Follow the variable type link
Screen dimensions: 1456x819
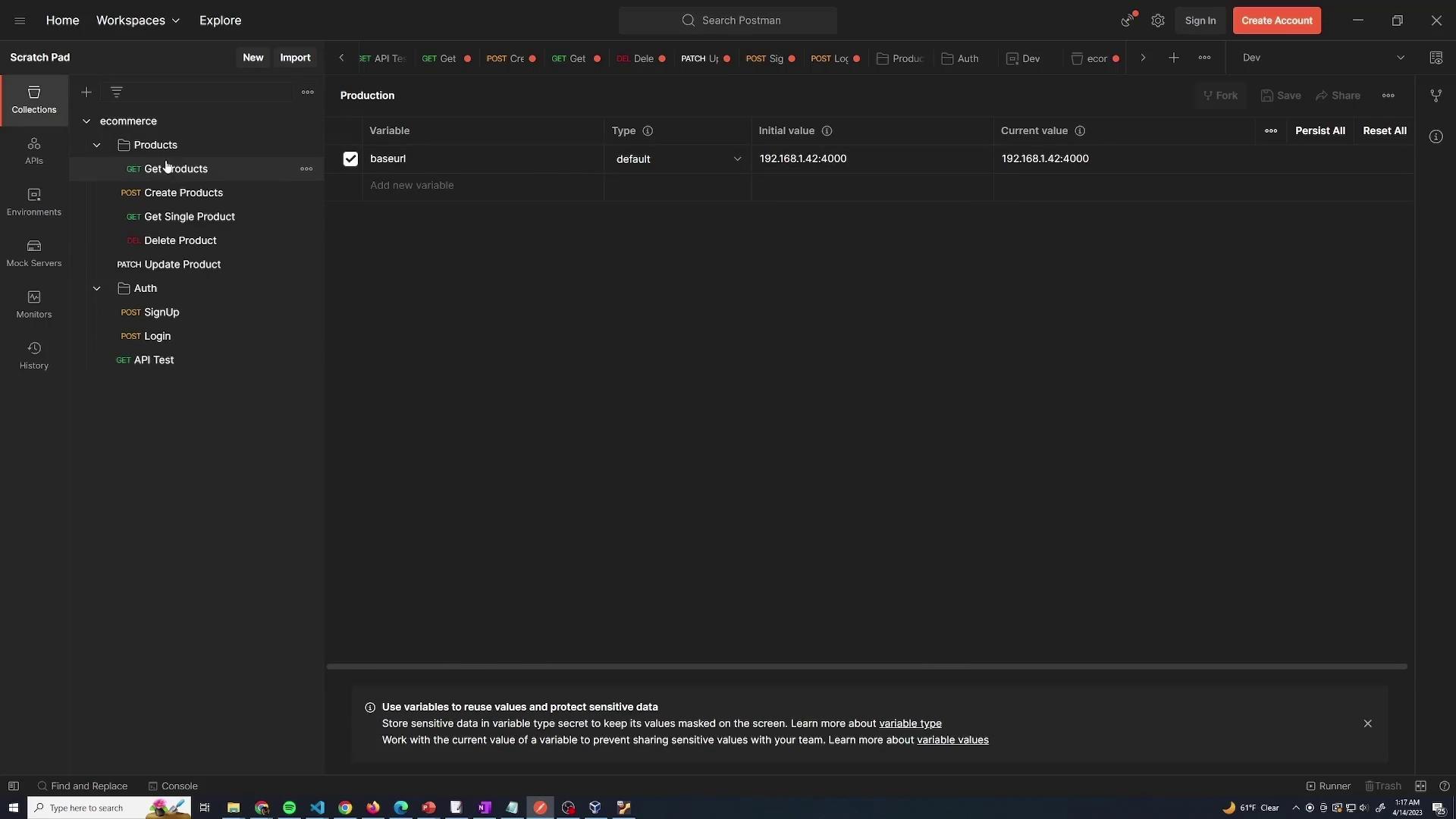point(910,723)
